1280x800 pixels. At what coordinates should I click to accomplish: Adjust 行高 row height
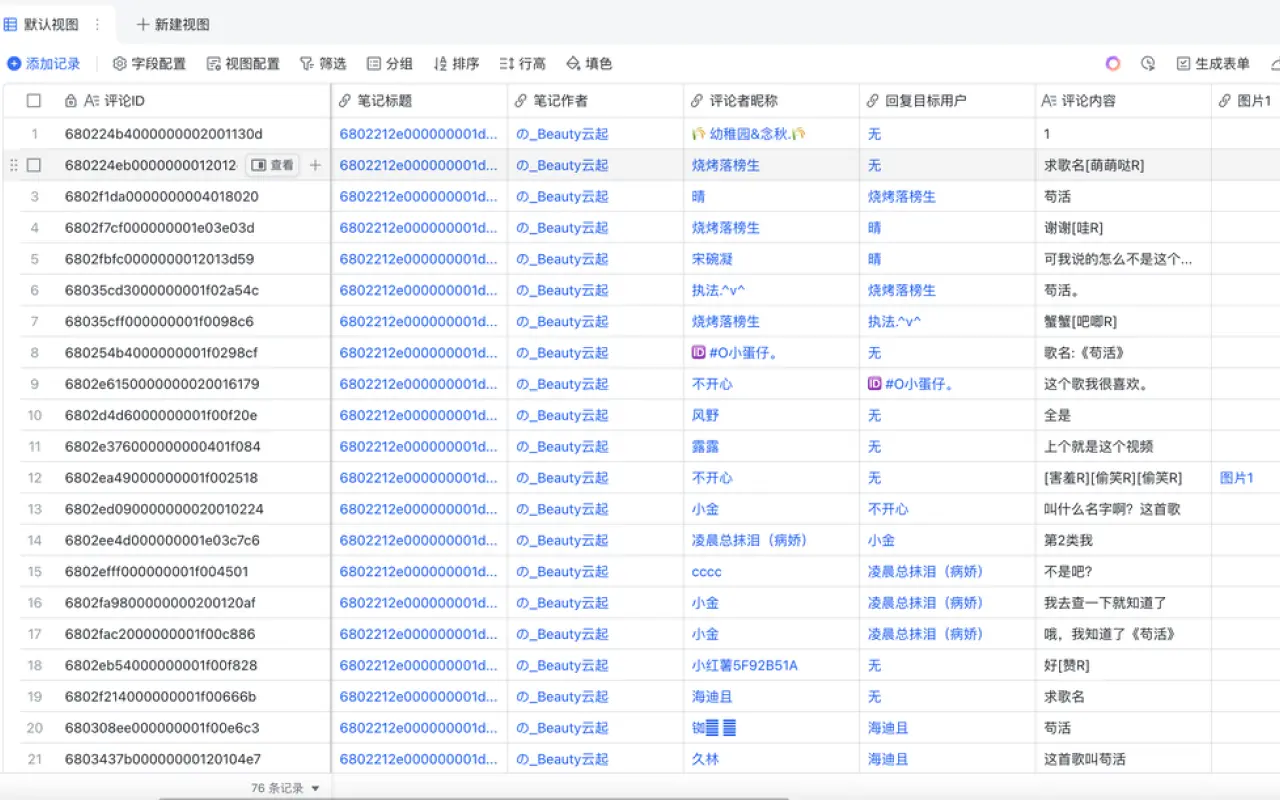click(x=522, y=64)
